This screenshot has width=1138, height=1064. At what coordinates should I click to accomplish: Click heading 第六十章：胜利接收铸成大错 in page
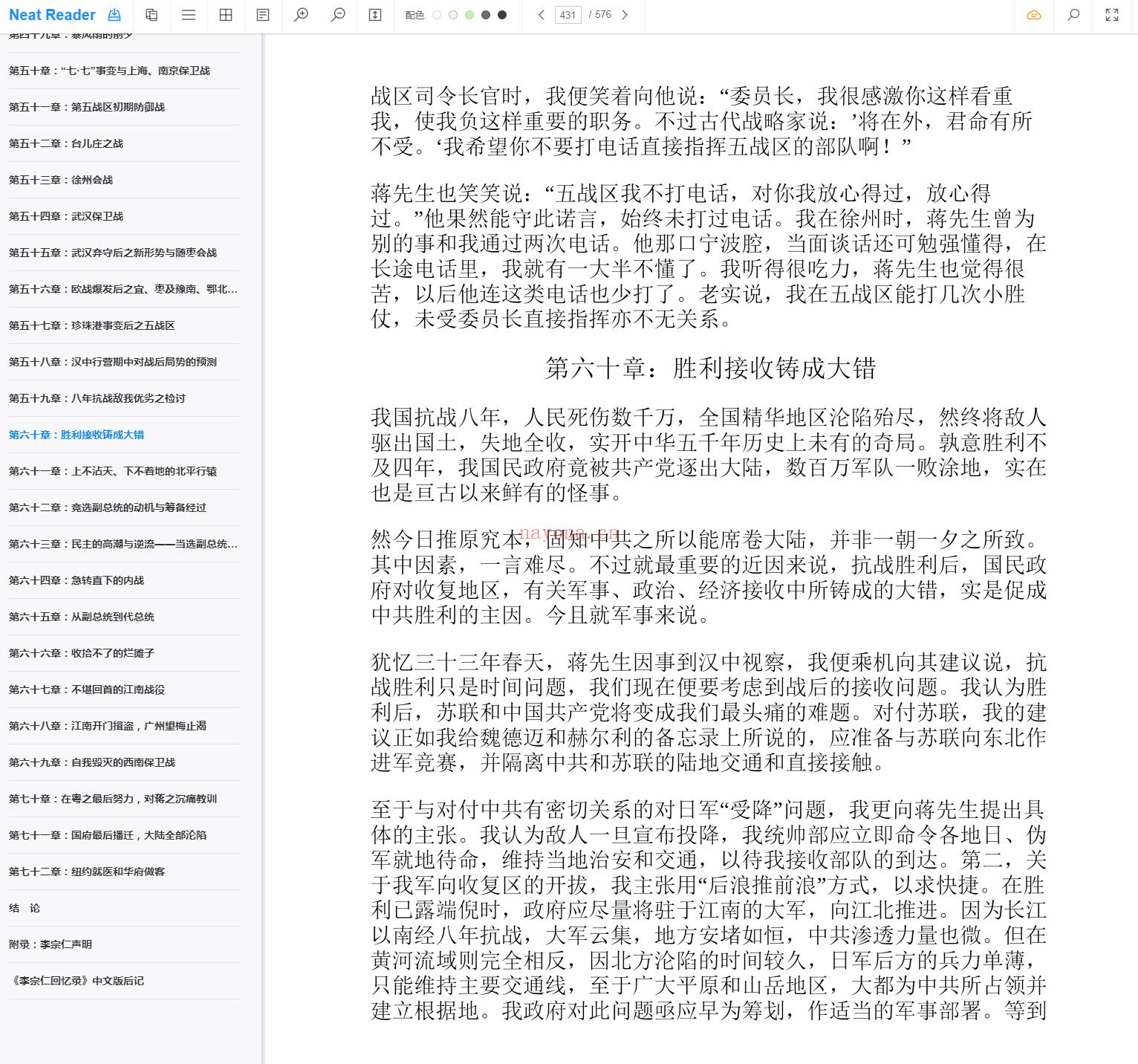(711, 369)
